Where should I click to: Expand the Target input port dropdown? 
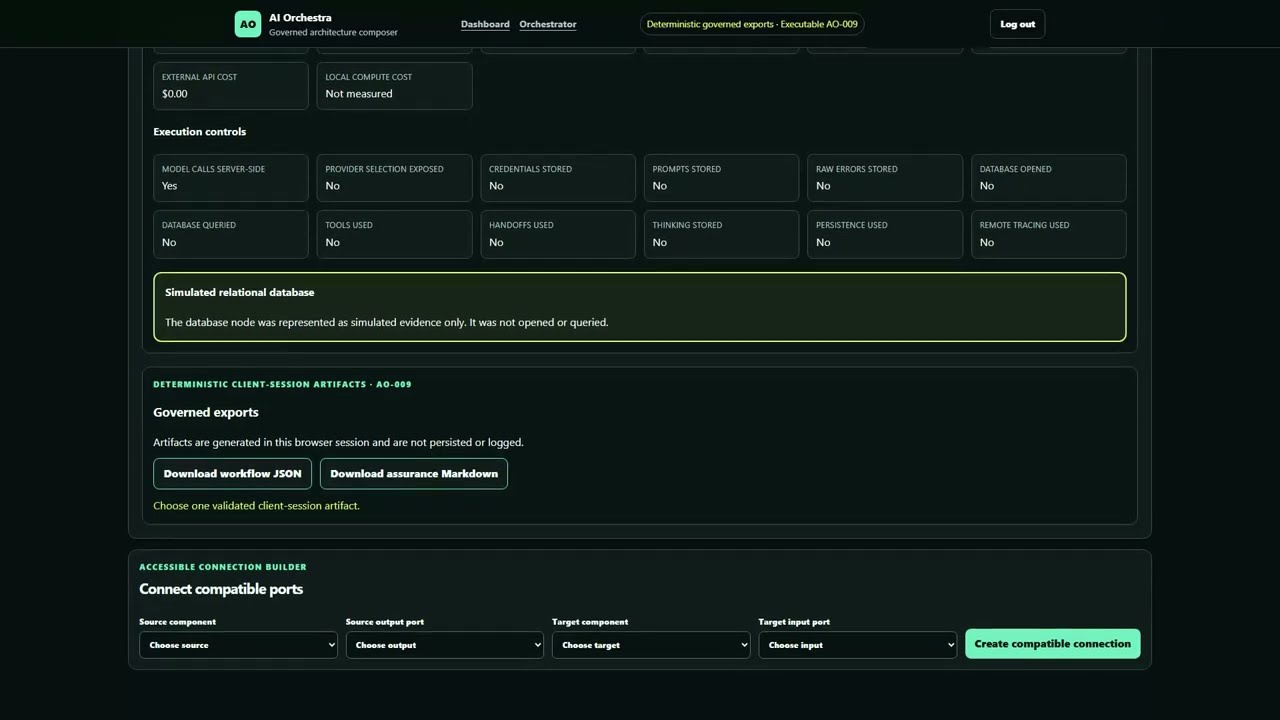pos(857,645)
